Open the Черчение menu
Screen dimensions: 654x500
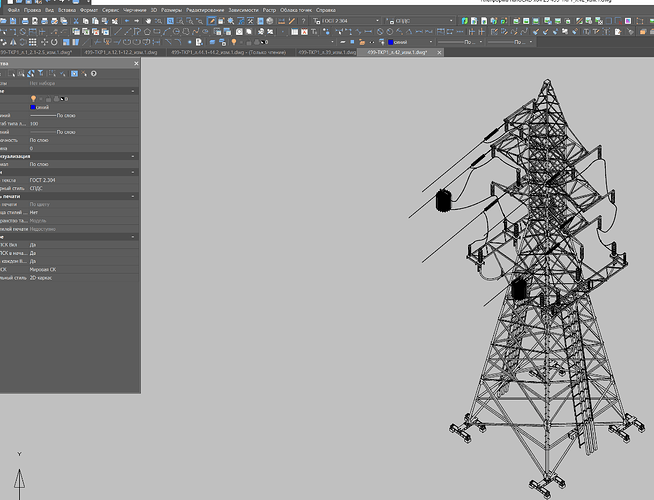tap(134, 10)
